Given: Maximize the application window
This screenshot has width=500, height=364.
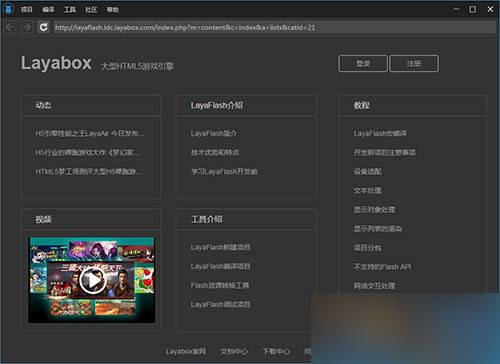Looking at the screenshot, I should (473, 9).
